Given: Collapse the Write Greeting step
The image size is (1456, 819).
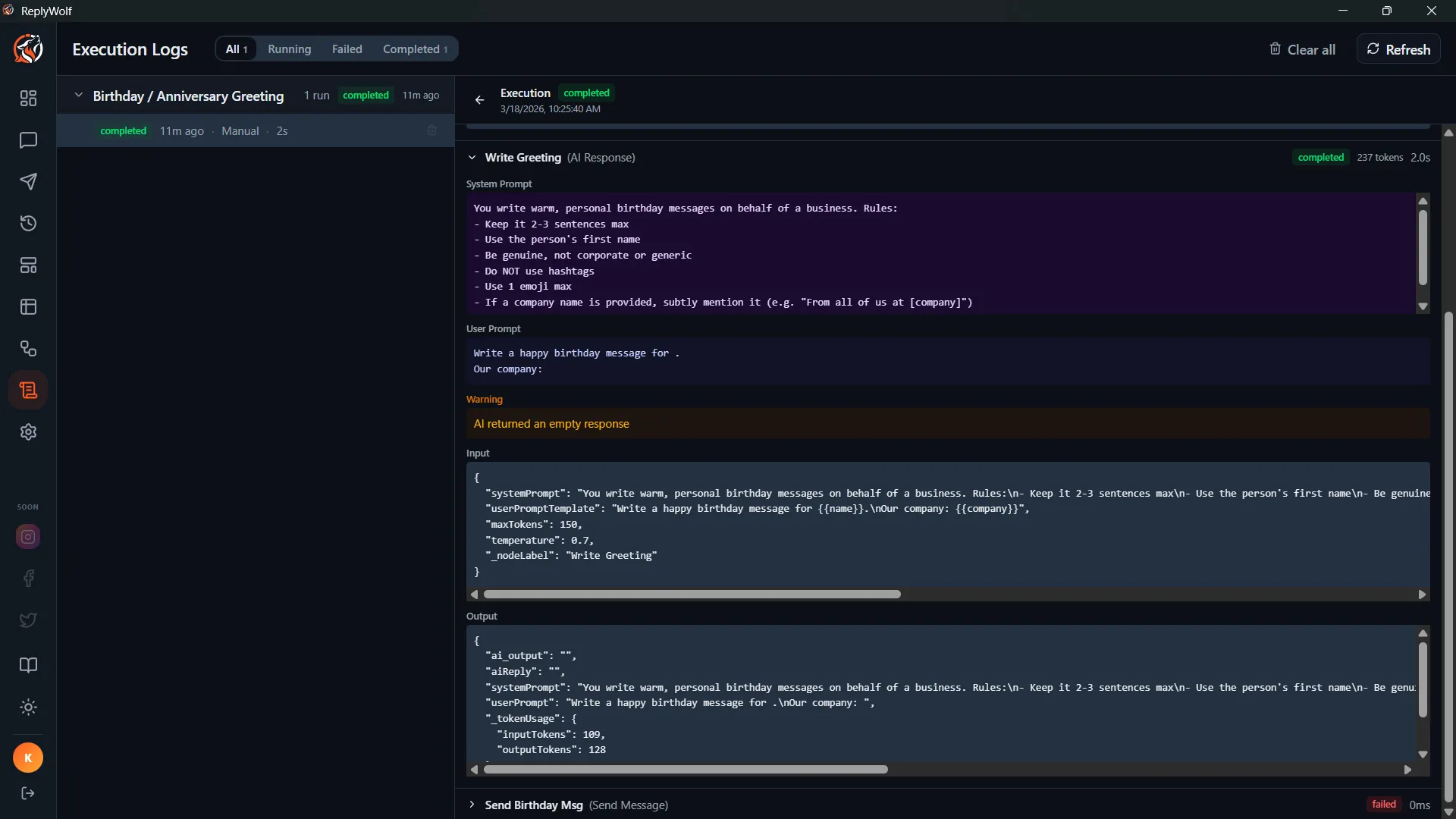Looking at the screenshot, I should [x=472, y=158].
